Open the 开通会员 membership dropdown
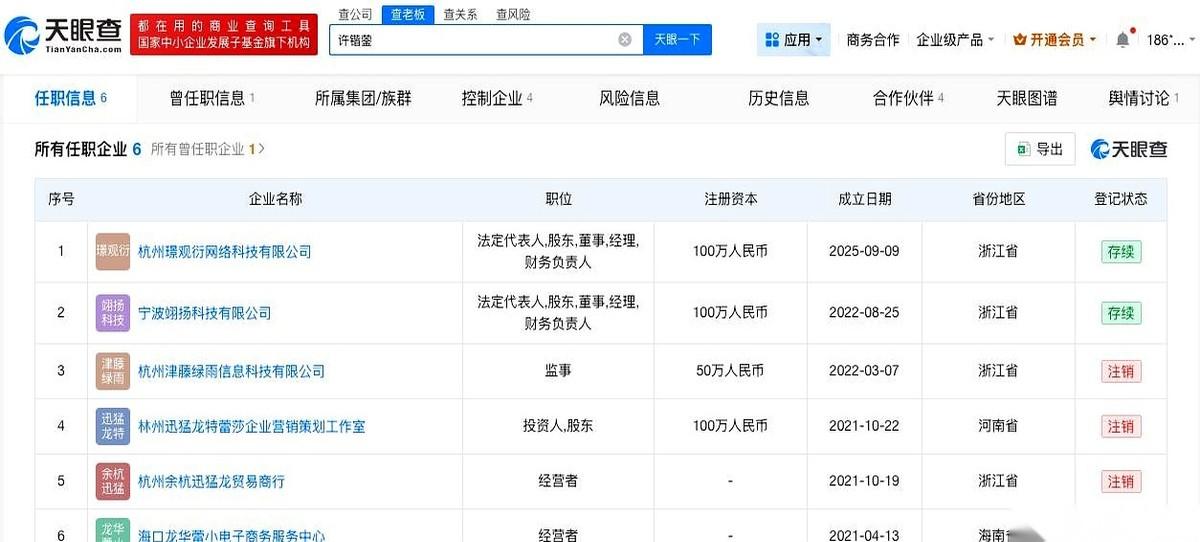Viewport: 1200px width, 542px height. pos(1054,40)
